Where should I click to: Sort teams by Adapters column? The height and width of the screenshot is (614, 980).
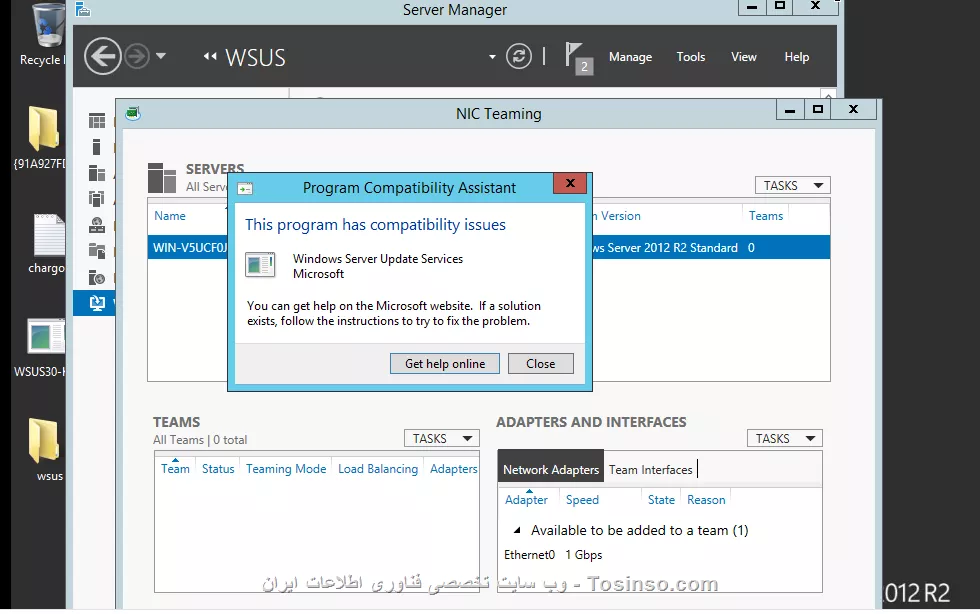pos(453,469)
